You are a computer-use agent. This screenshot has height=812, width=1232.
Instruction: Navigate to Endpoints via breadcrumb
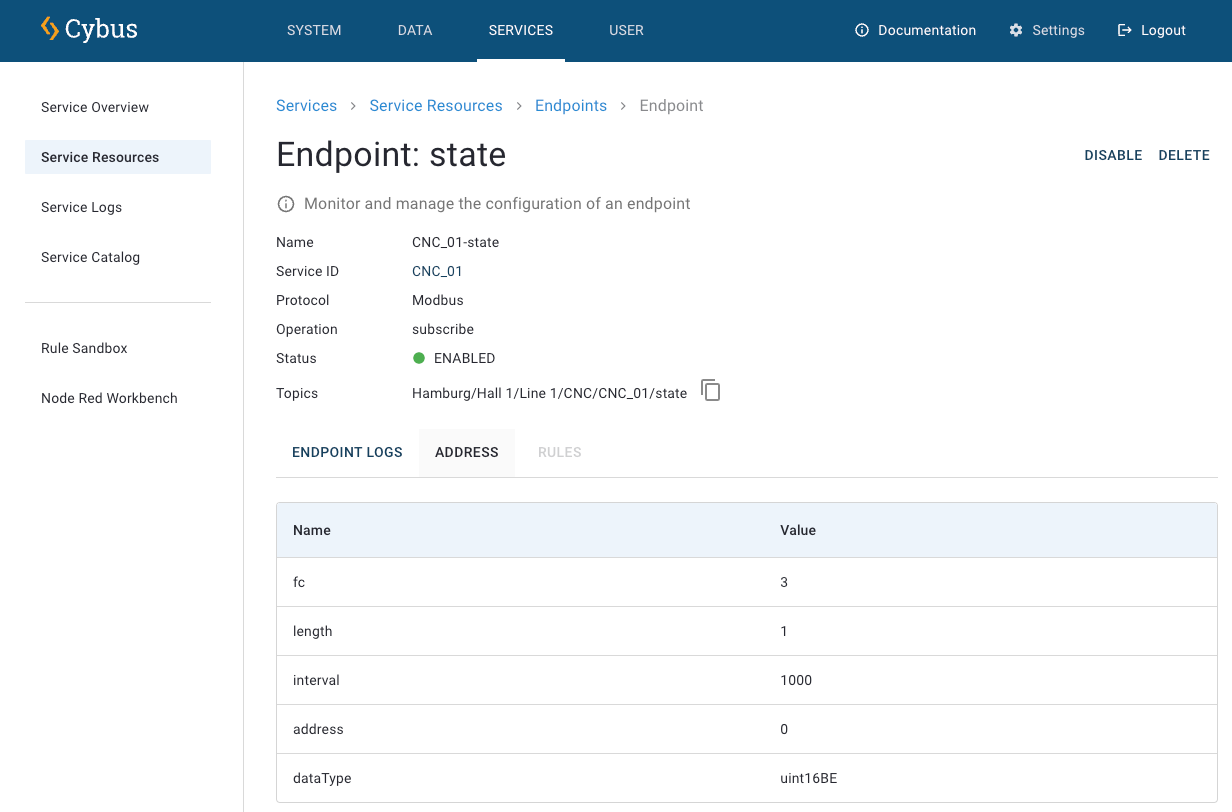pos(570,106)
